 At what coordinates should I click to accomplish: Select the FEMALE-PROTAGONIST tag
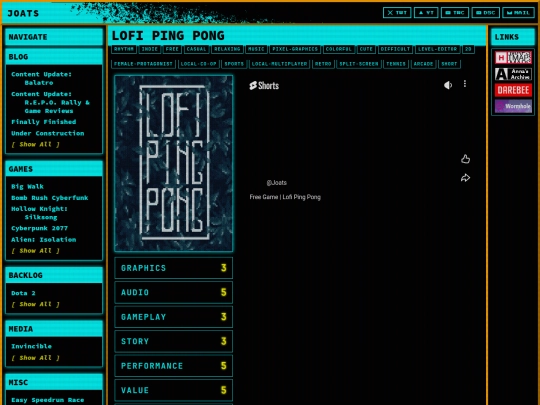[143, 64]
